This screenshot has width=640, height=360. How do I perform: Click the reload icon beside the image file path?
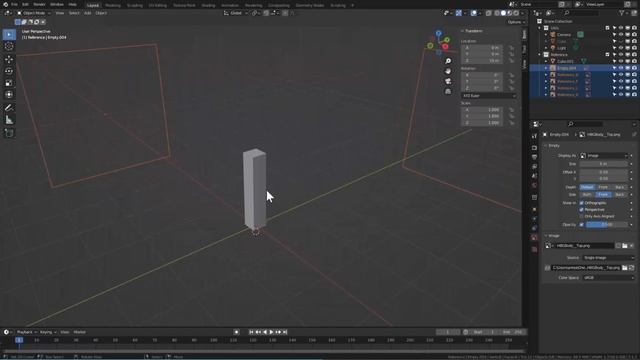(631, 268)
